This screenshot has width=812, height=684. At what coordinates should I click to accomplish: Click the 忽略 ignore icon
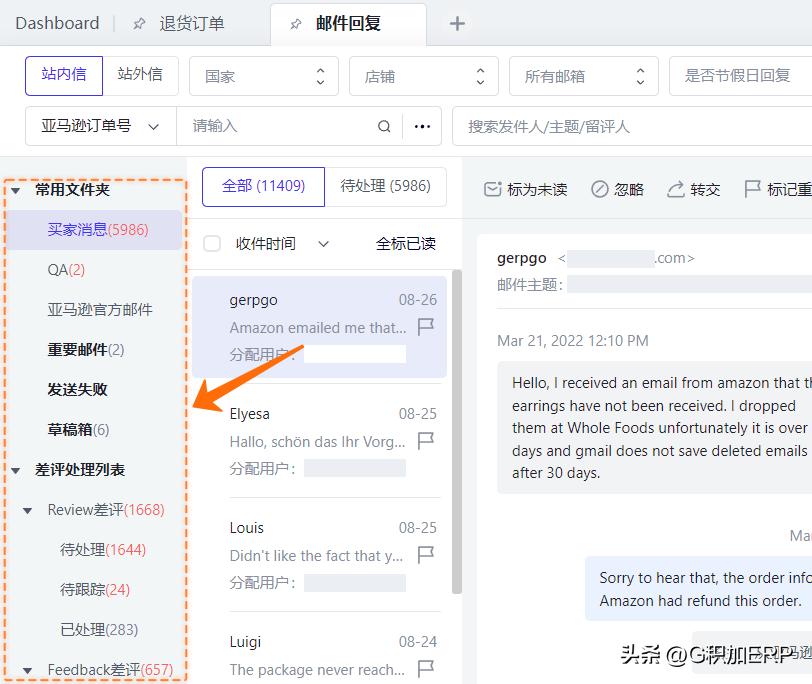601,189
